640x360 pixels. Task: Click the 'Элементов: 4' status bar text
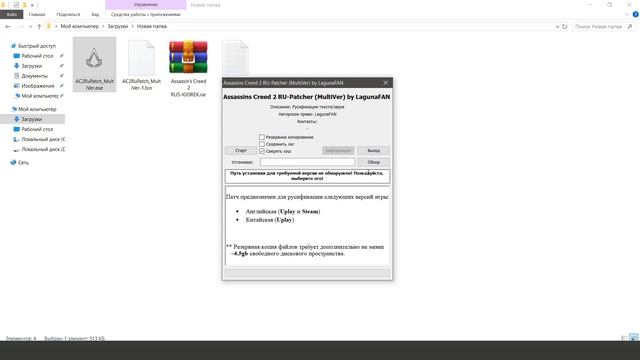21,338
